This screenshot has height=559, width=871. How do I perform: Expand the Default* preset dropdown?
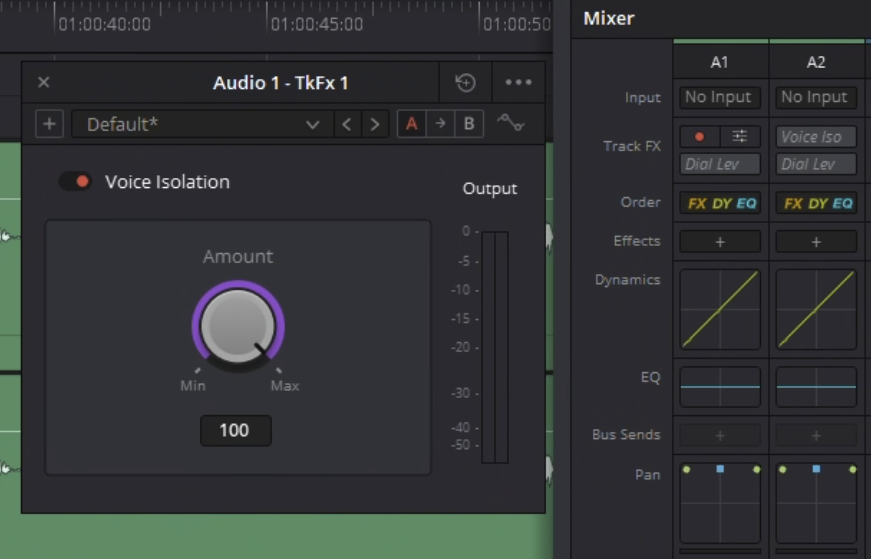coord(203,124)
